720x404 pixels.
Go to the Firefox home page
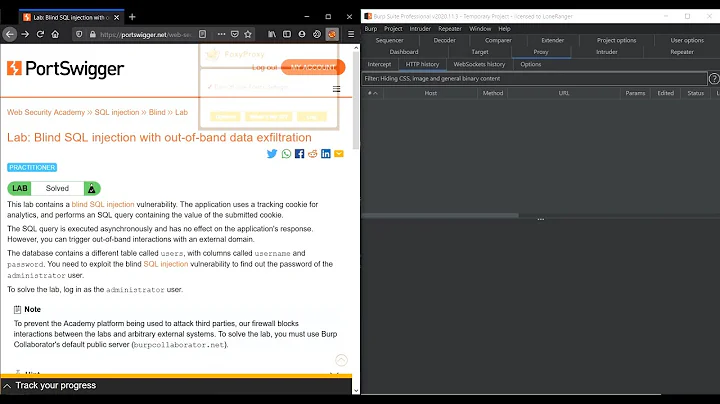(x=55, y=34)
